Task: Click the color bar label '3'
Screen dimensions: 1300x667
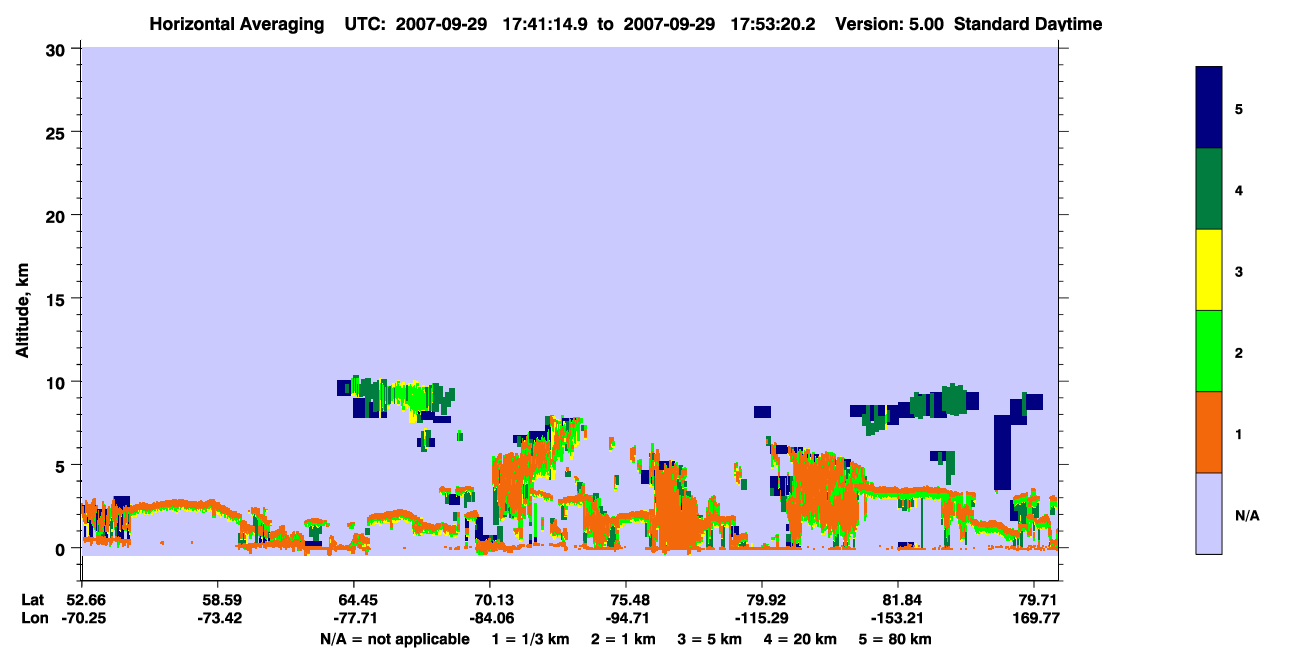Action: pos(1238,271)
